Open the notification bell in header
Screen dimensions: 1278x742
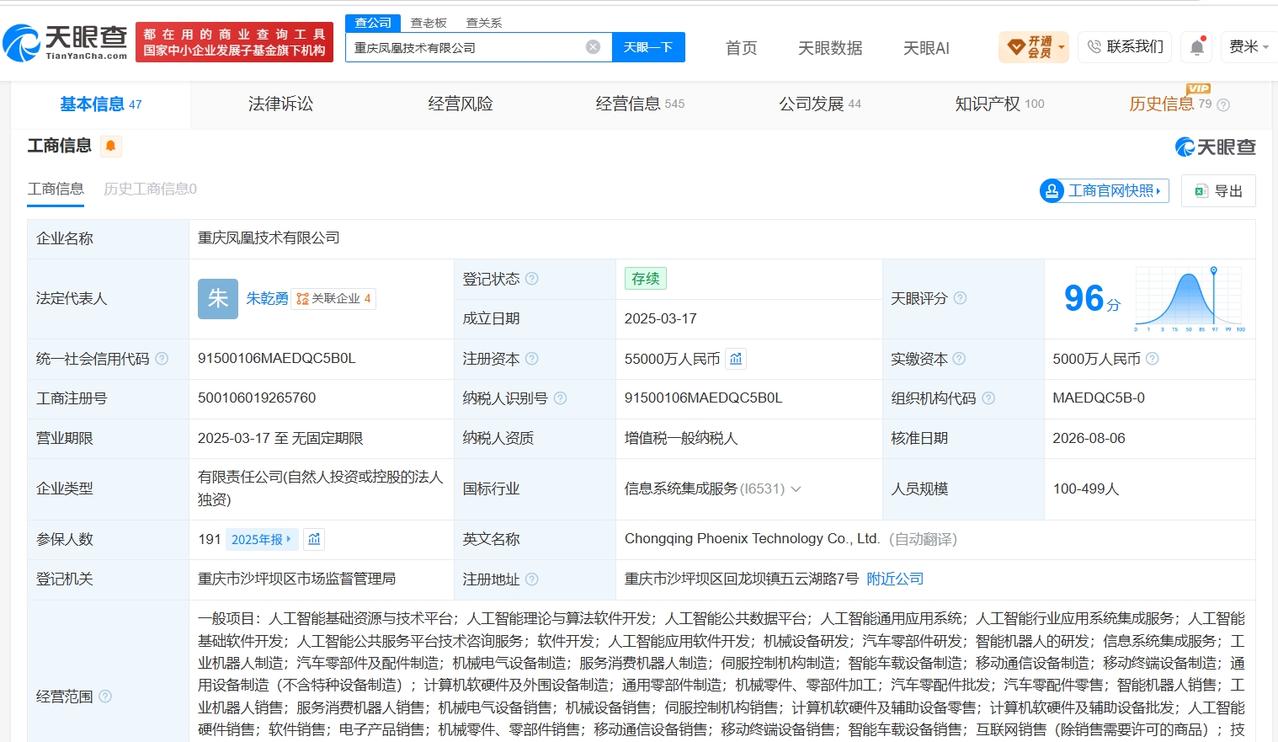[x=1196, y=47]
